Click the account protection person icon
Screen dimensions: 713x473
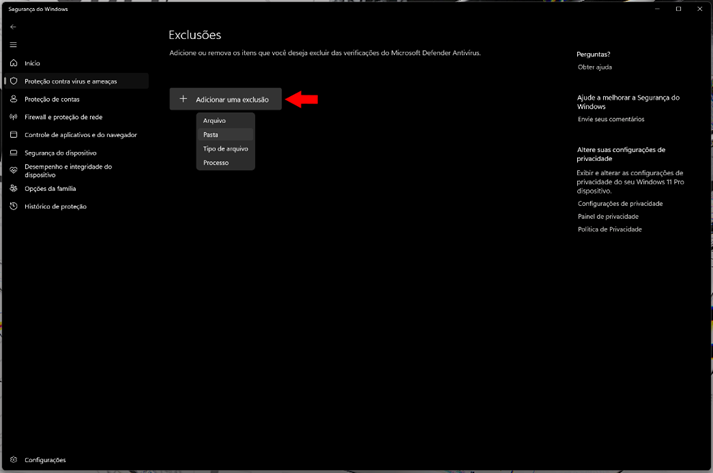point(14,99)
